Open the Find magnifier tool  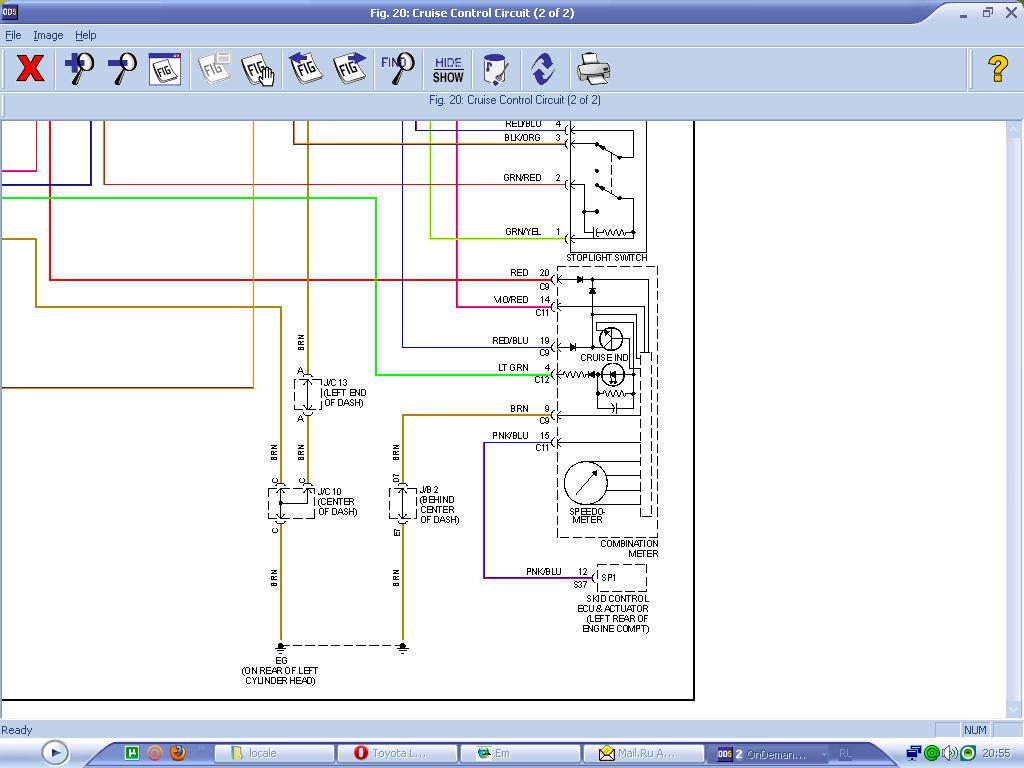(x=397, y=69)
